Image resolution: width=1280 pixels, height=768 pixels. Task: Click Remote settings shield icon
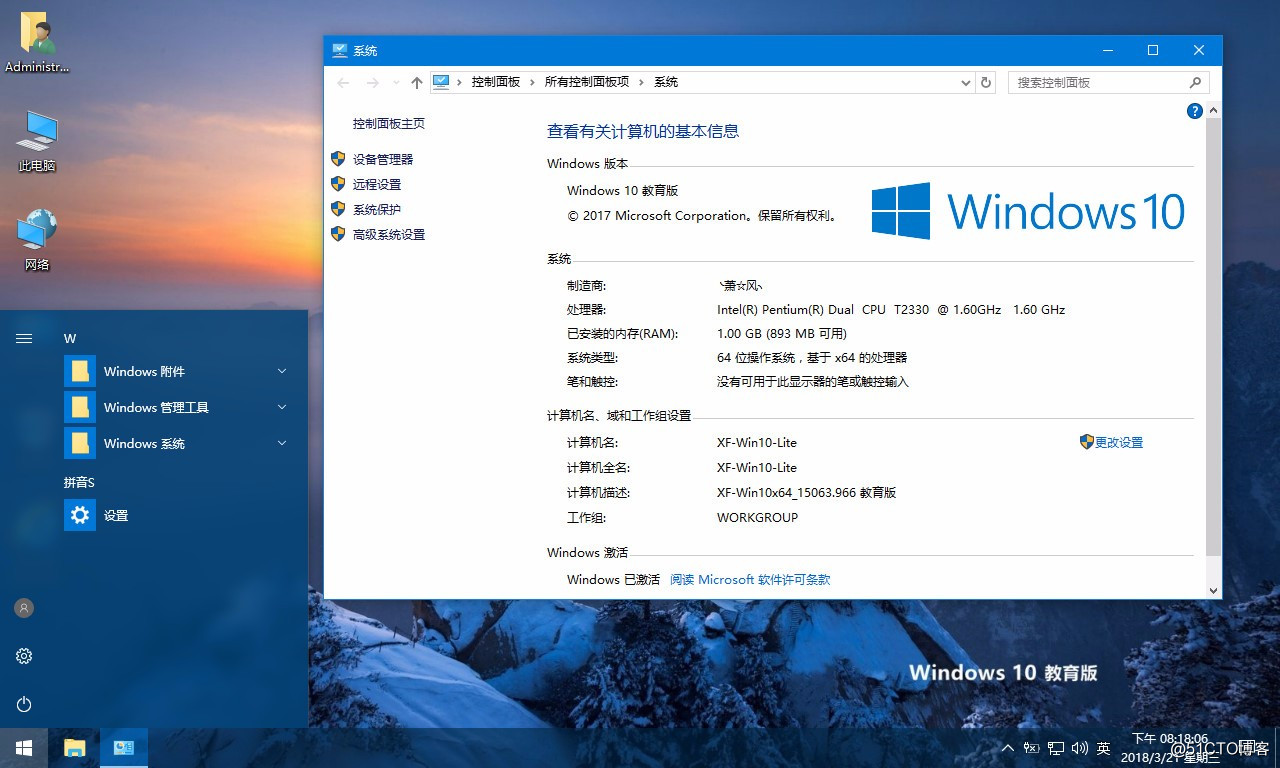pyautogui.click(x=338, y=184)
